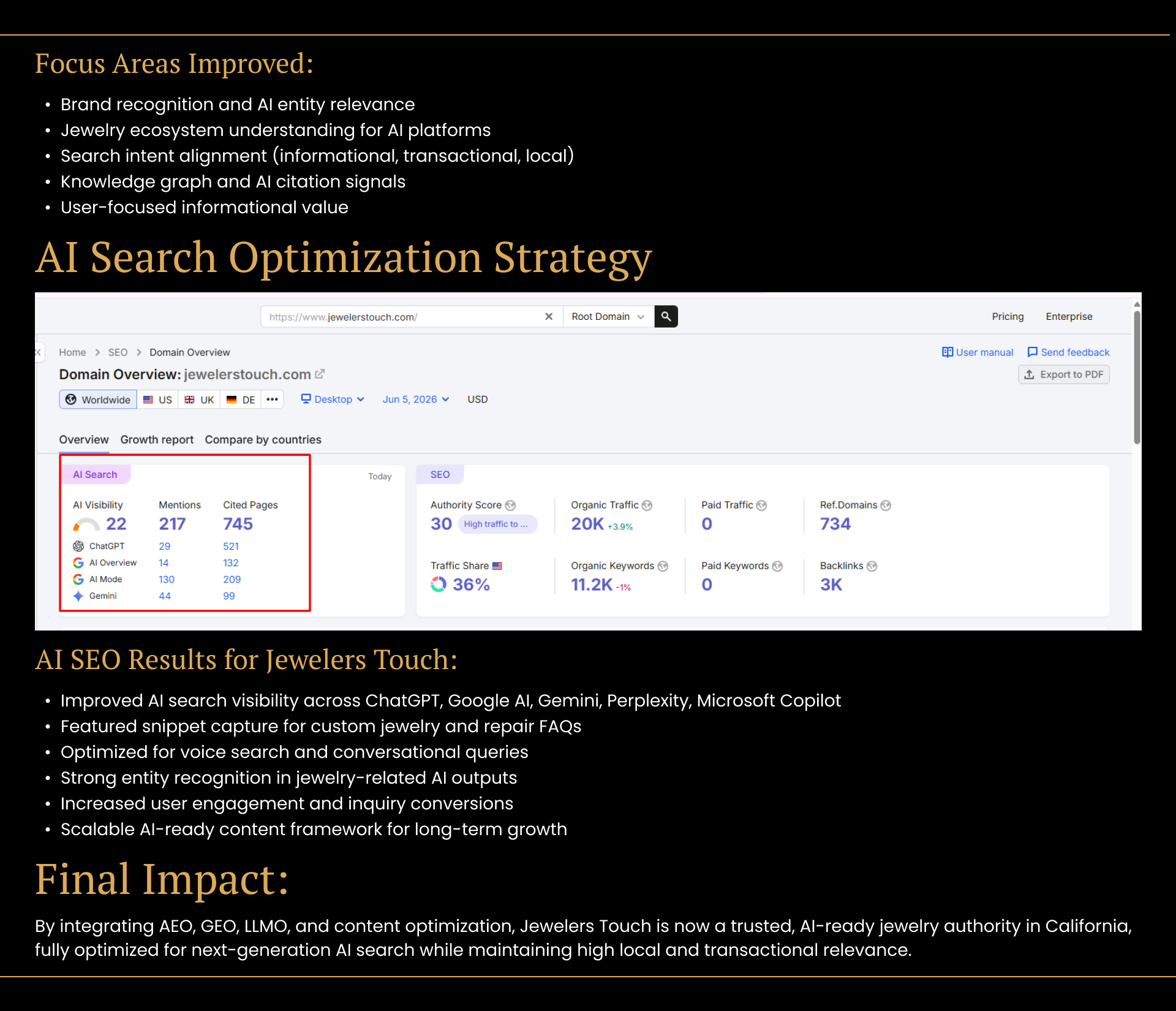Image resolution: width=1176 pixels, height=1011 pixels.
Task: Select the UK region toggle
Action: [x=199, y=399]
